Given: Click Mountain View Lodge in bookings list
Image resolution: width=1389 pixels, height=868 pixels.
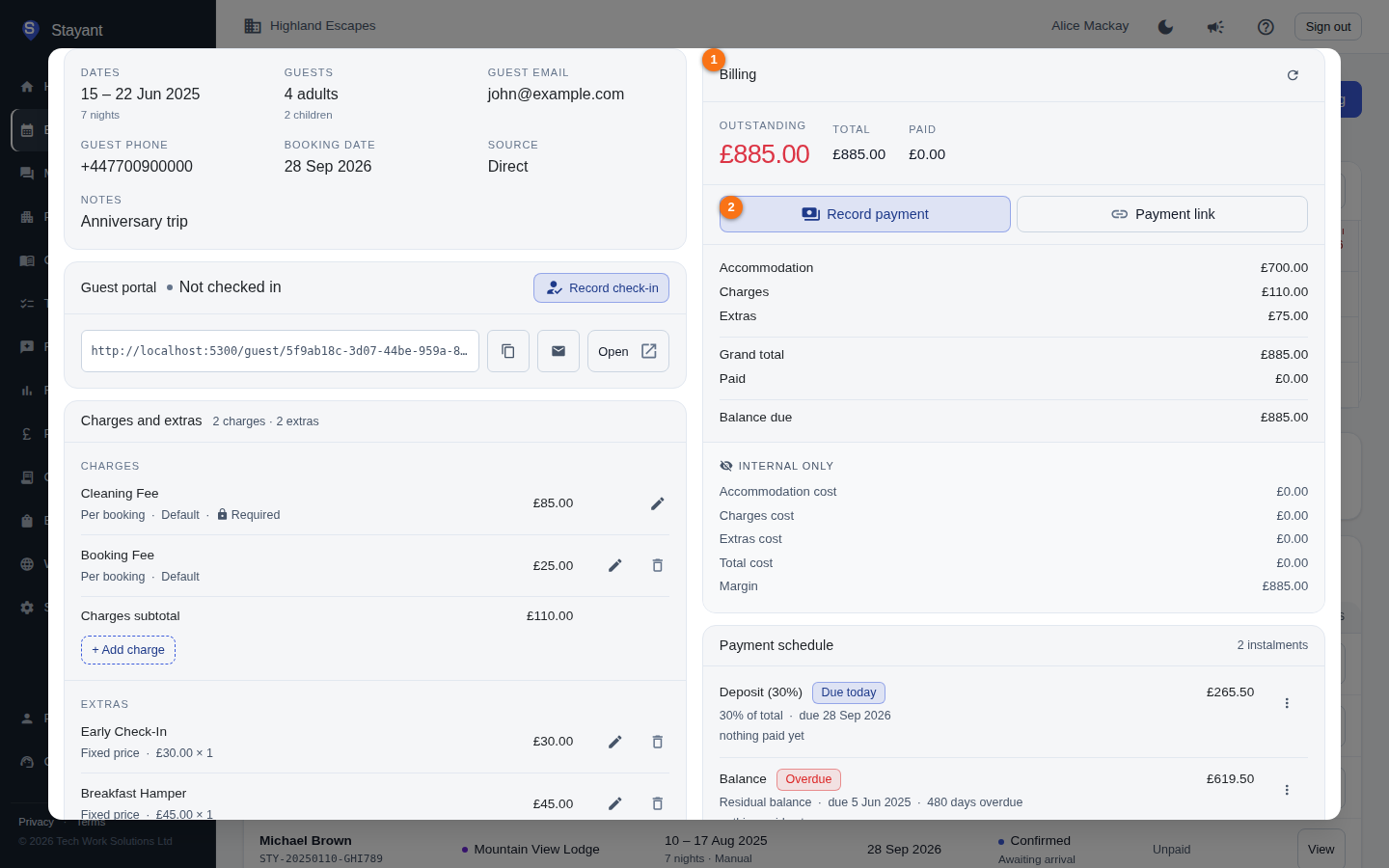Looking at the screenshot, I should pos(536,850).
